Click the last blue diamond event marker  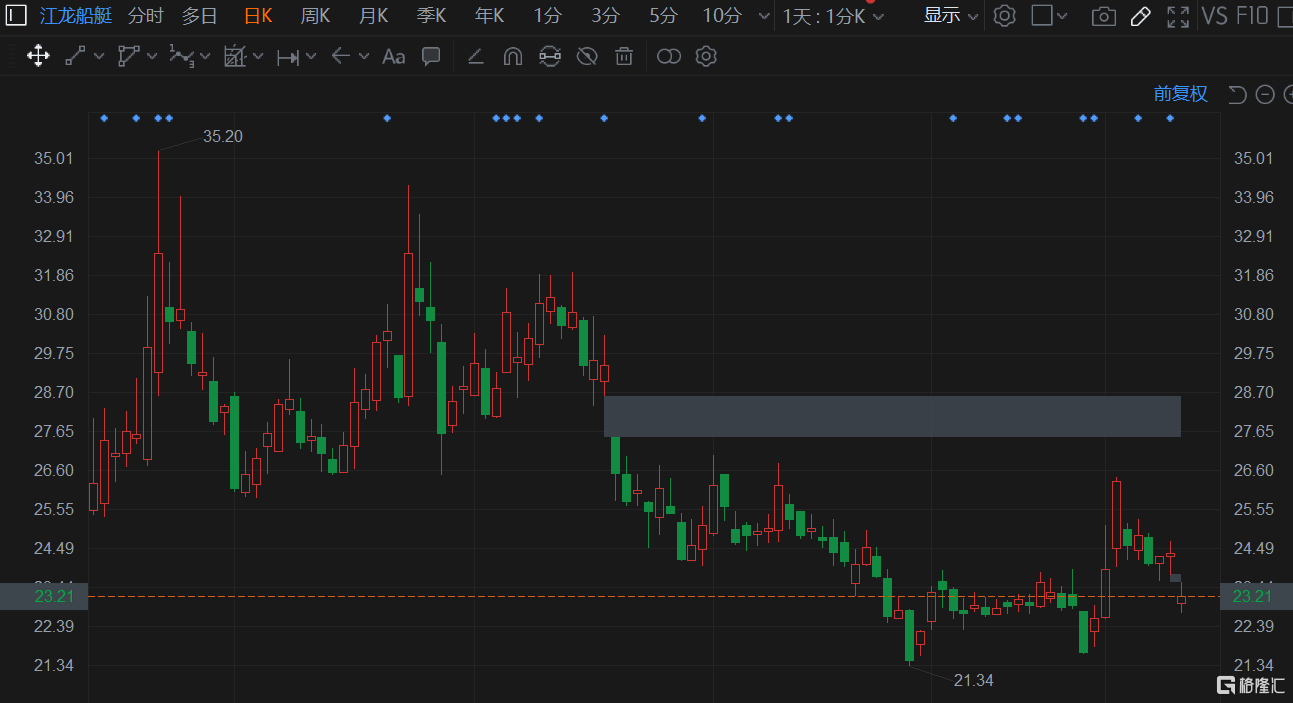1170,118
